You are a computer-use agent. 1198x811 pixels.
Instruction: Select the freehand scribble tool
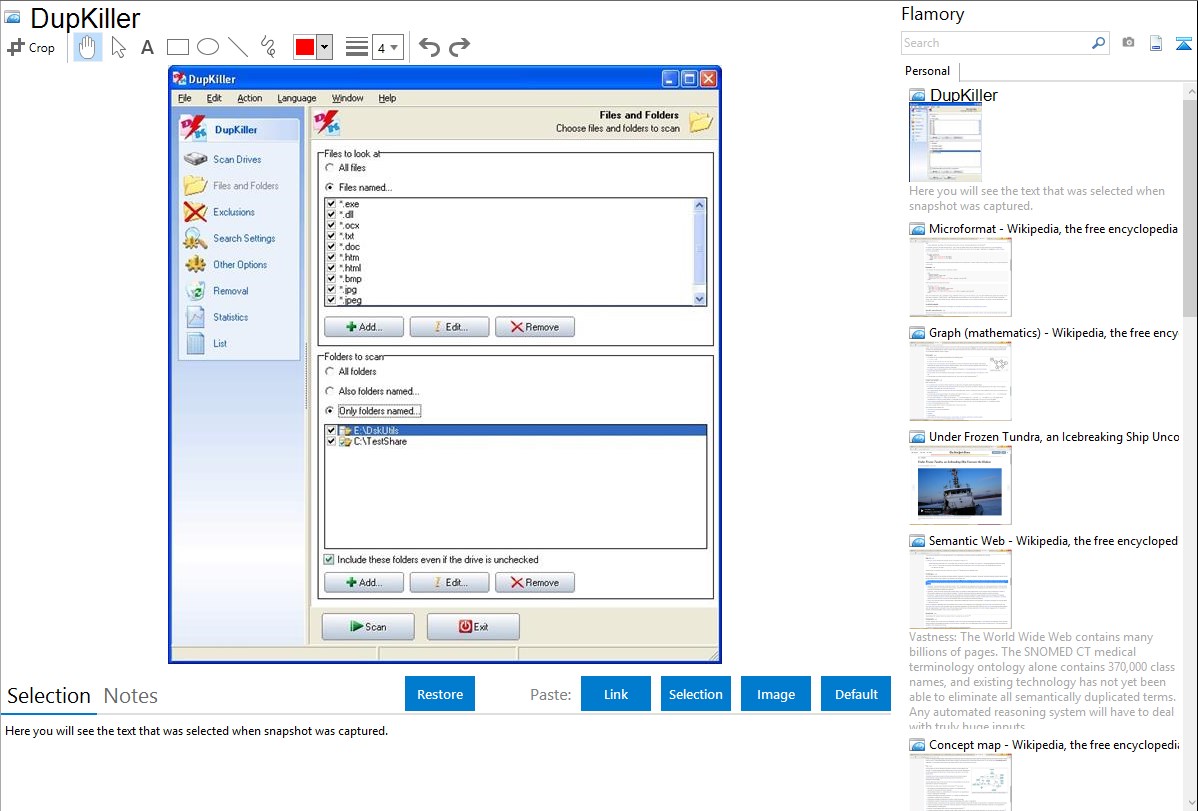[268, 47]
